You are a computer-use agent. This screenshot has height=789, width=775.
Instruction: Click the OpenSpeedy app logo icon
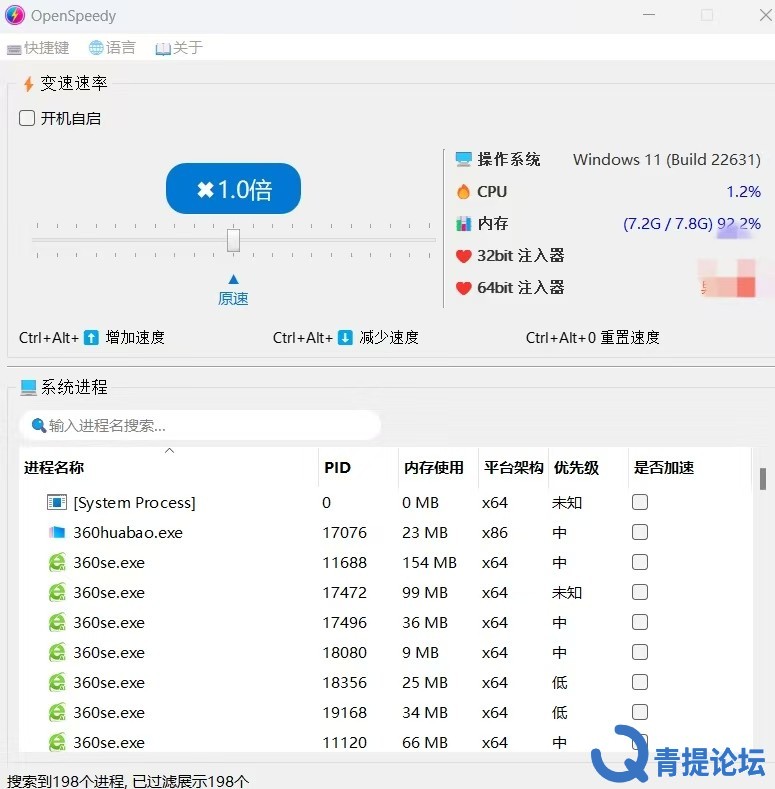click(x=15, y=15)
